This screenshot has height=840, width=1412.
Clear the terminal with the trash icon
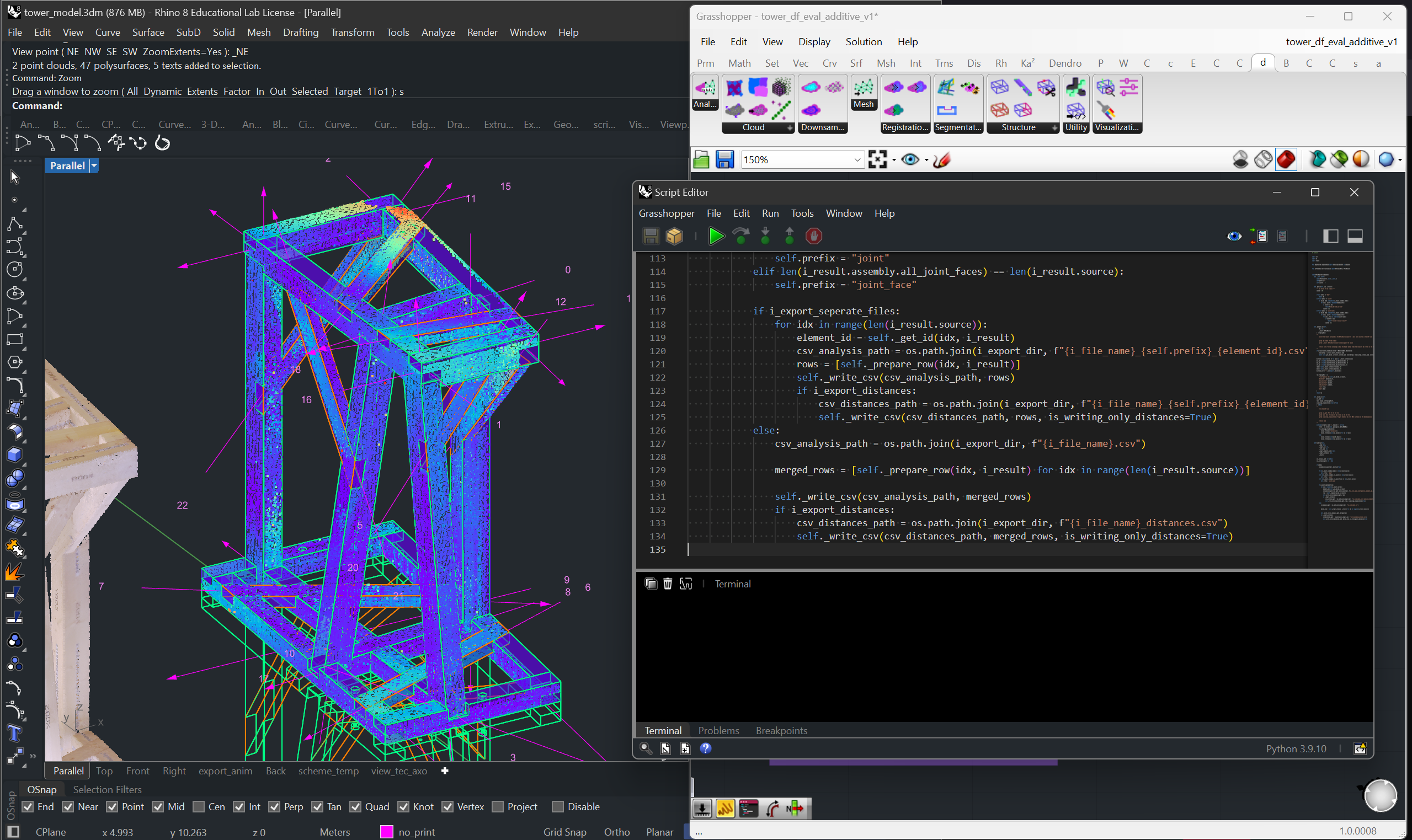point(668,584)
